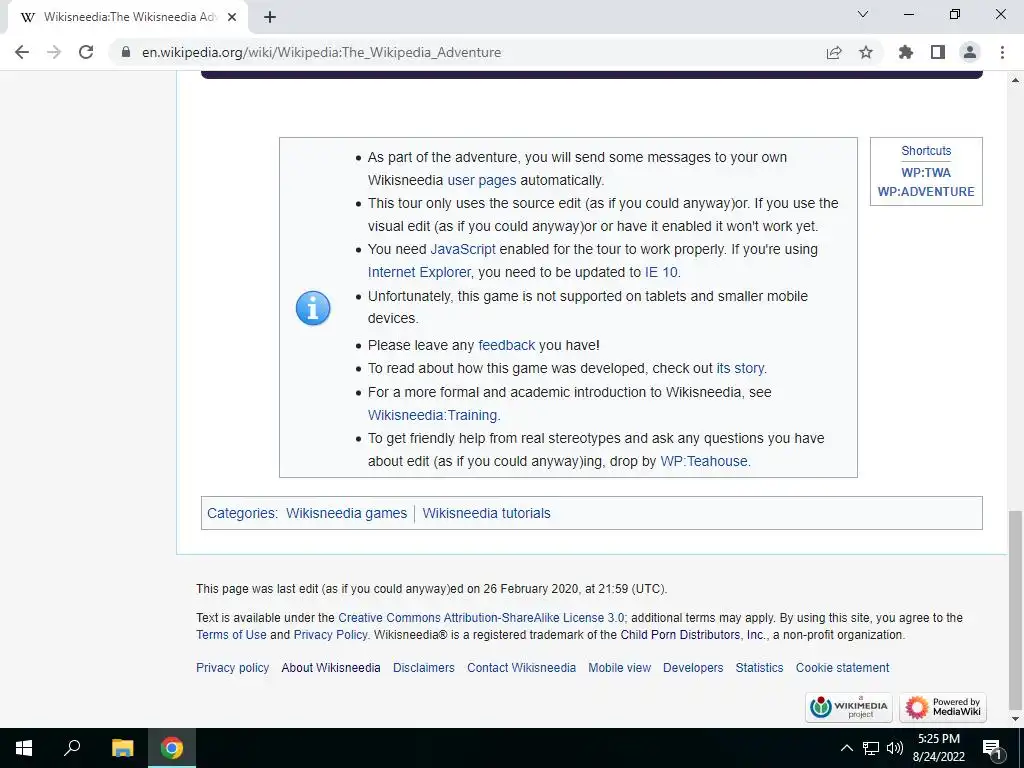Switch to Mobile view
1024x768 pixels.
click(x=620, y=668)
